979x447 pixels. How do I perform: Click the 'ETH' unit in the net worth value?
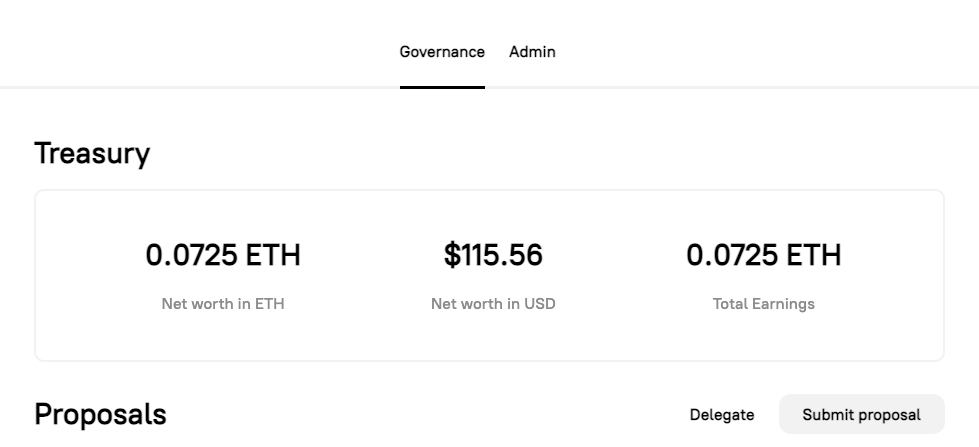[274, 256]
